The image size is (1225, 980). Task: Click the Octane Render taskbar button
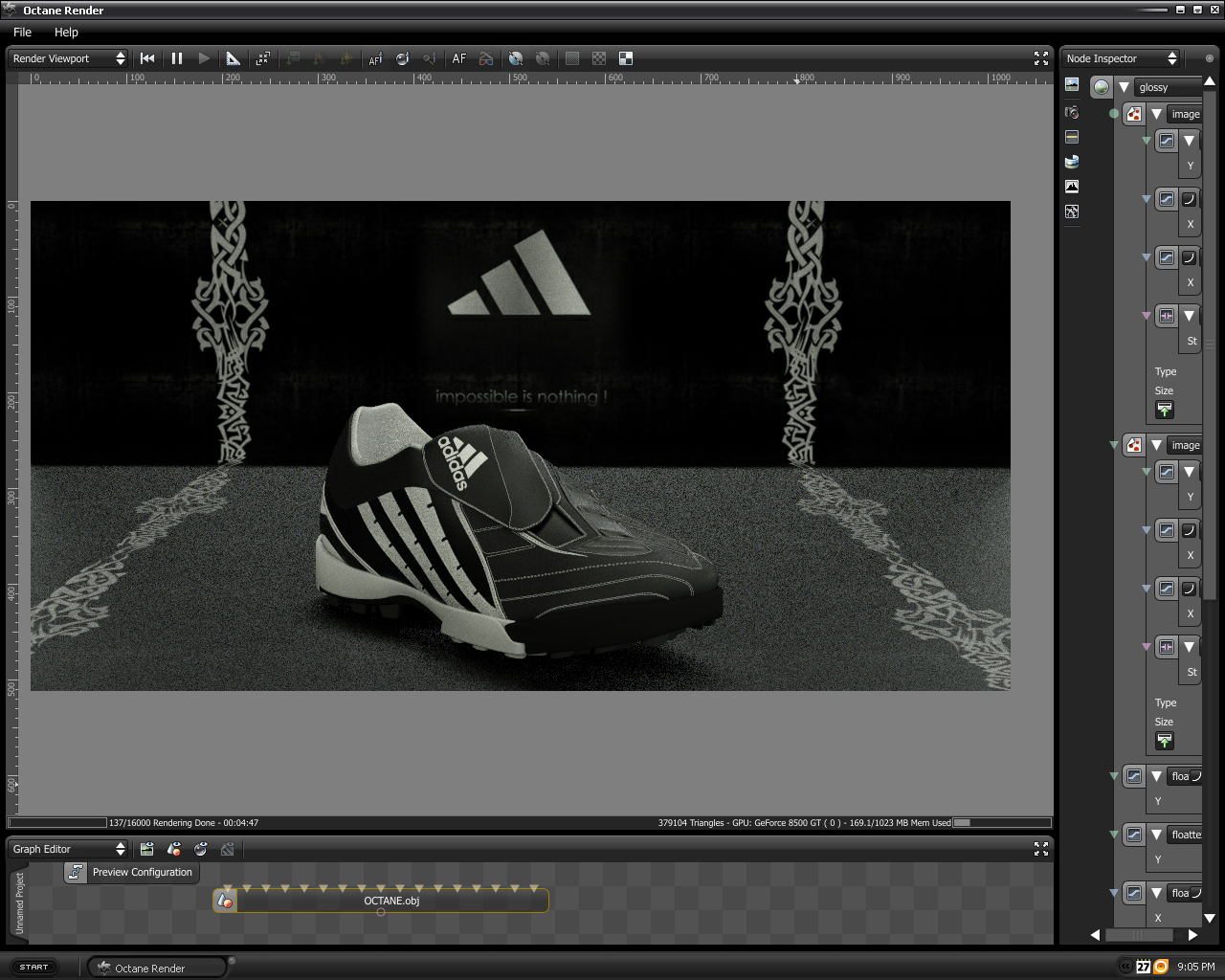click(x=157, y=968)
